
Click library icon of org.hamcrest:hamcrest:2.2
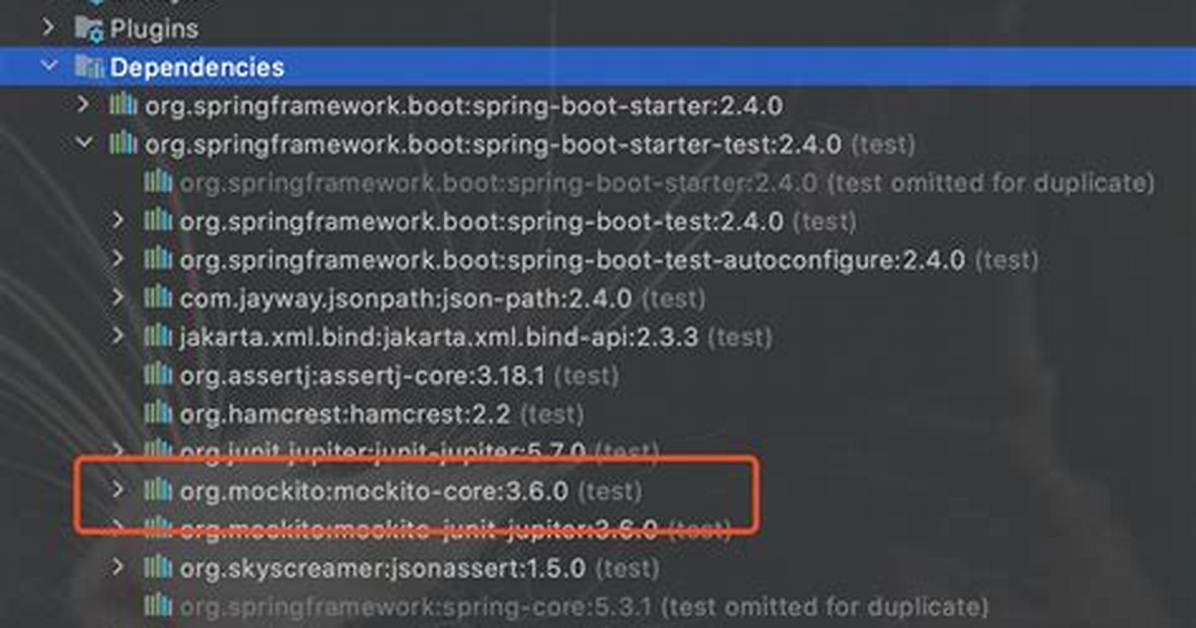158,413
